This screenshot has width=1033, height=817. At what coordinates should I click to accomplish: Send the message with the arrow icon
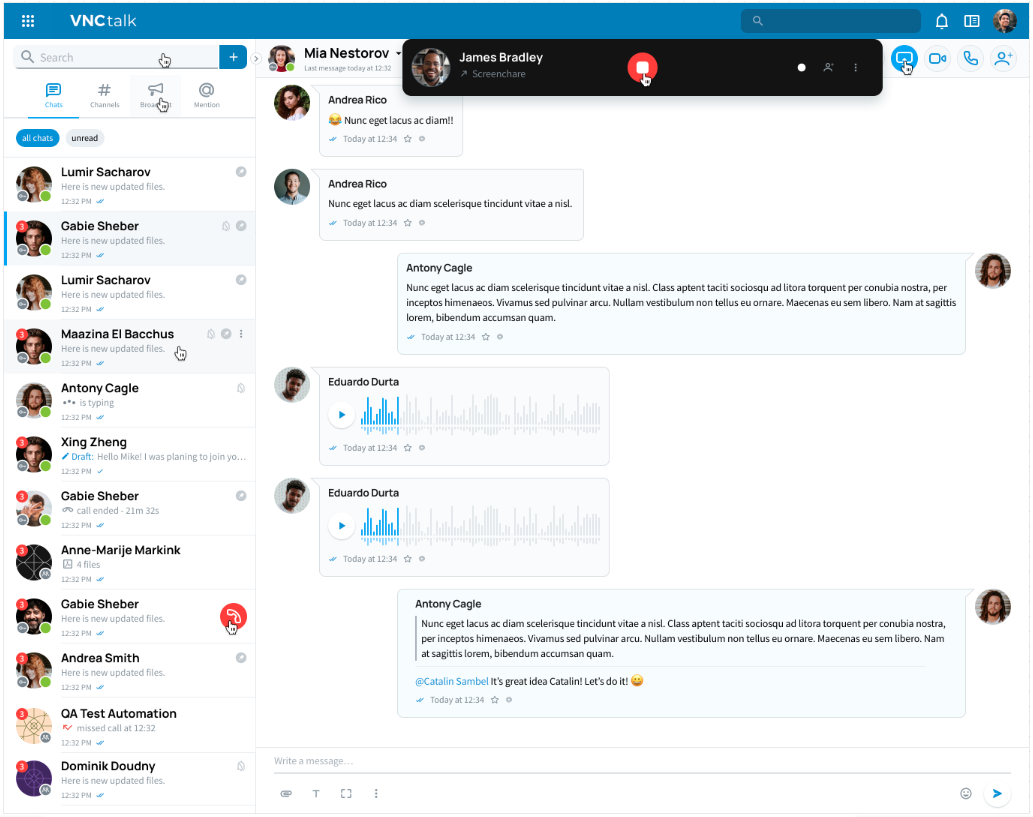(x=996, y=793)
